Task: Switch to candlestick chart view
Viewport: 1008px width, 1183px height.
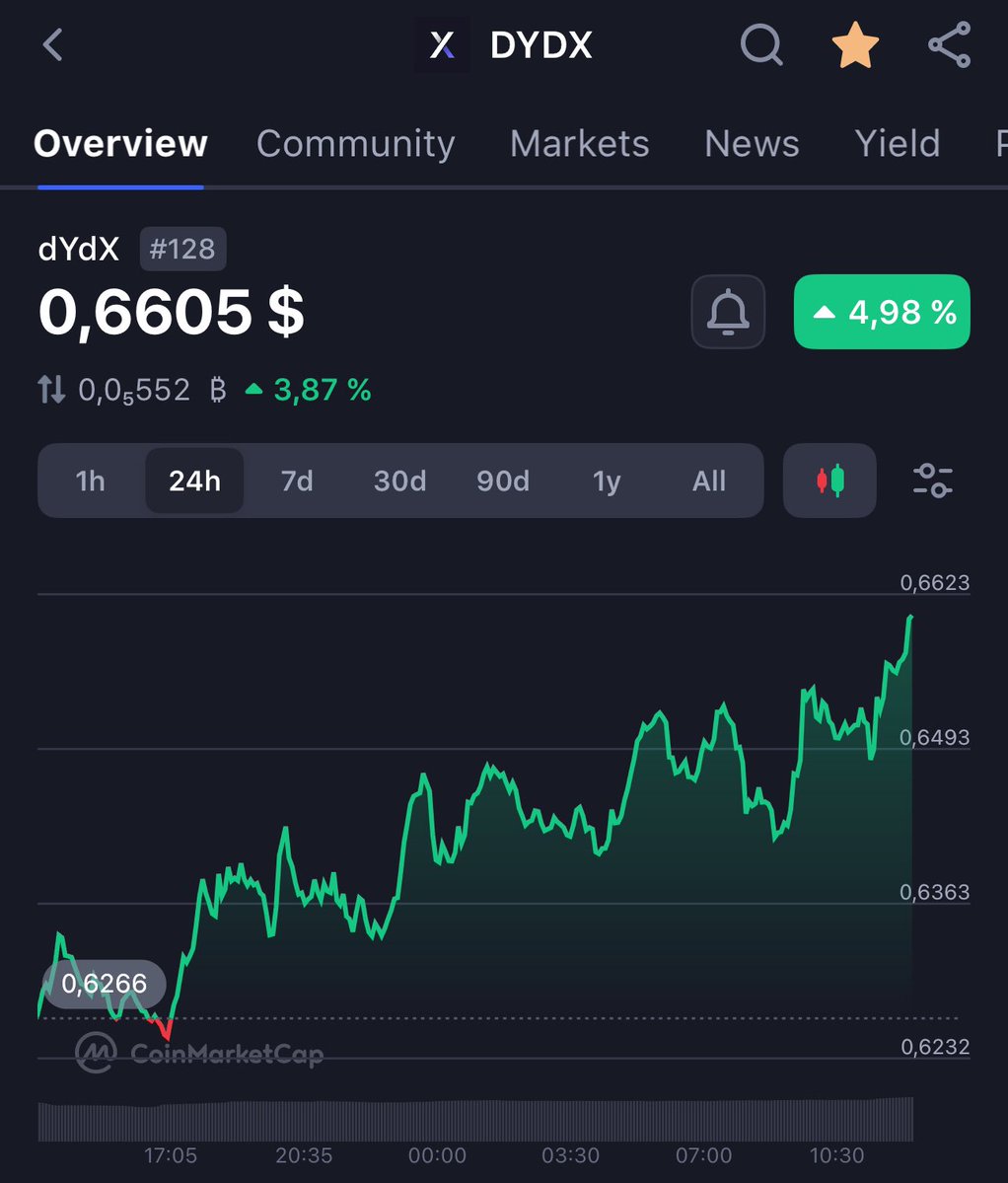Action: coord(829,481)
